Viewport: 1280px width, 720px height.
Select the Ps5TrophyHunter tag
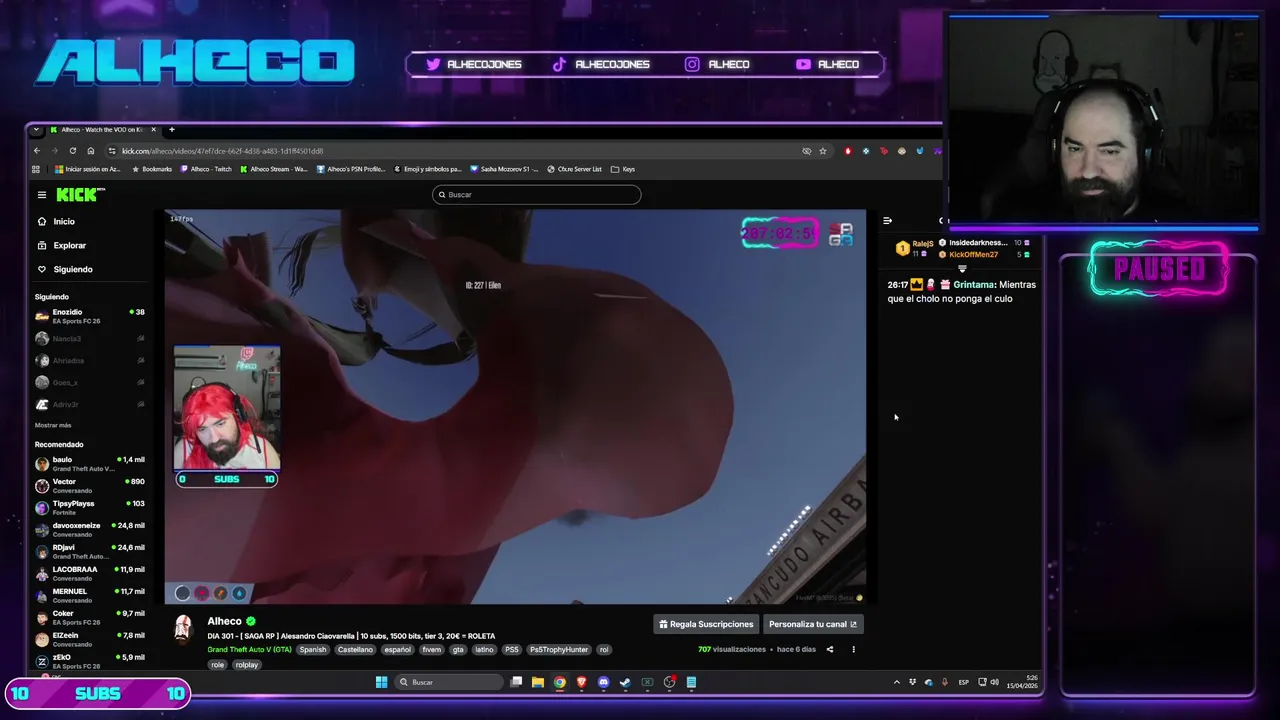tap(559, 649)
